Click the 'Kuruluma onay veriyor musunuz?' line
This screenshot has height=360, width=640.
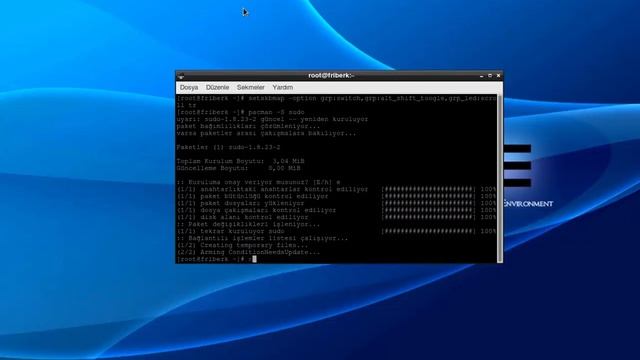(258, 182)
